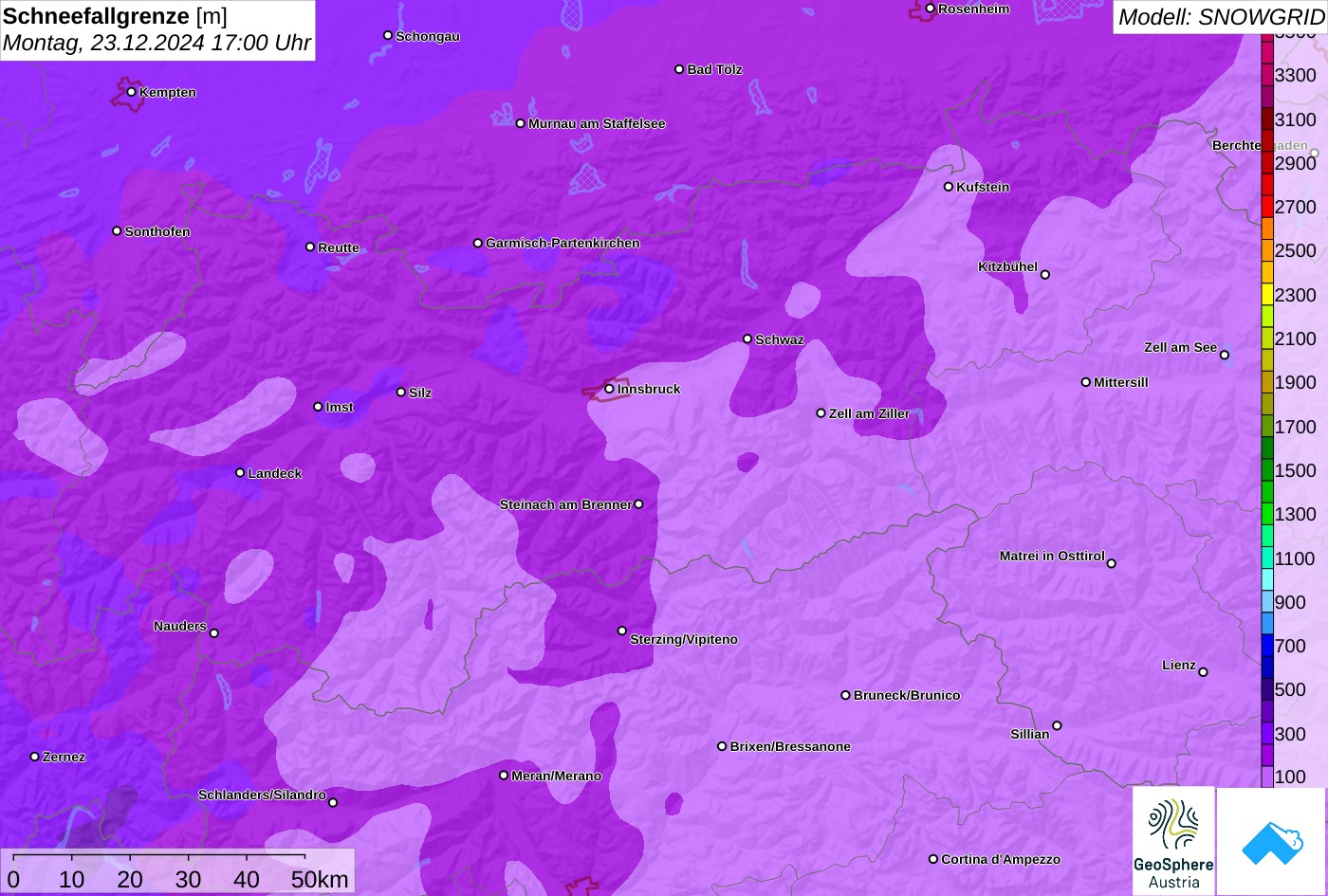Viewport: 1328px width, 896px height.
Task: Select the Garmisch-Partenkirchen marker dot
Action: (x=477, y=243)
